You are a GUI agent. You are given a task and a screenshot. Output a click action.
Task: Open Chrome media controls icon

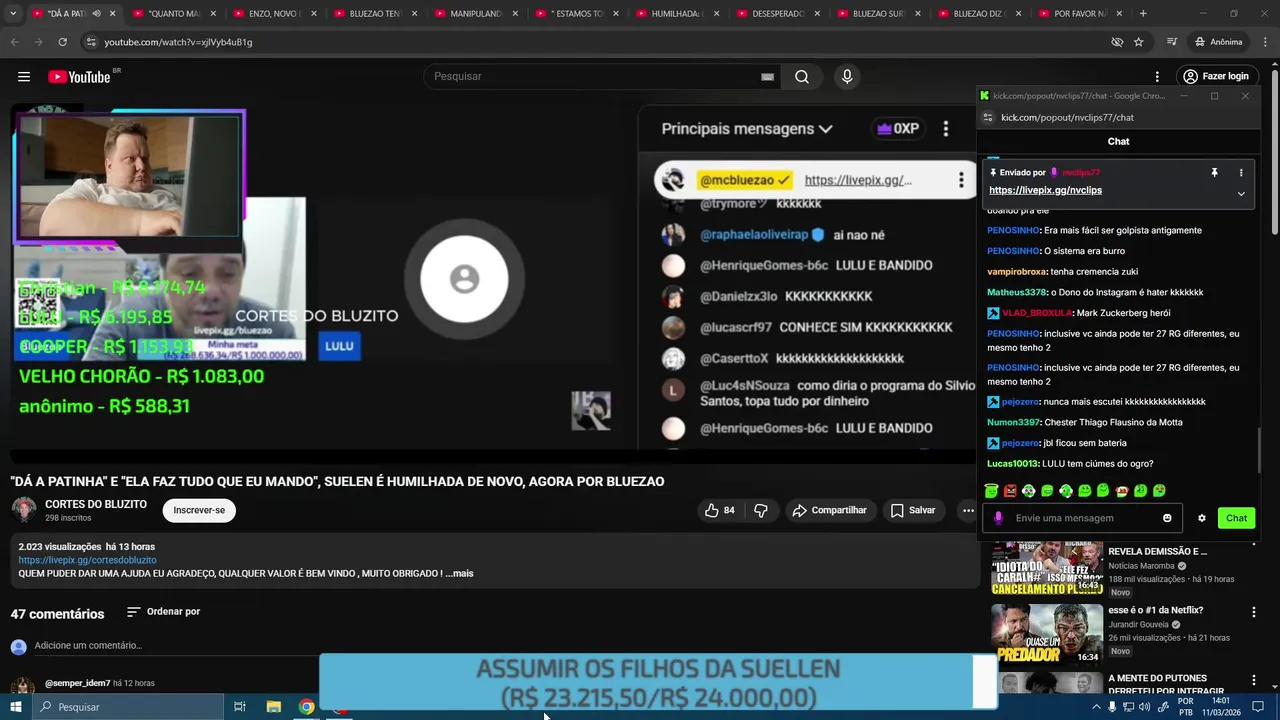point(1172,42)
